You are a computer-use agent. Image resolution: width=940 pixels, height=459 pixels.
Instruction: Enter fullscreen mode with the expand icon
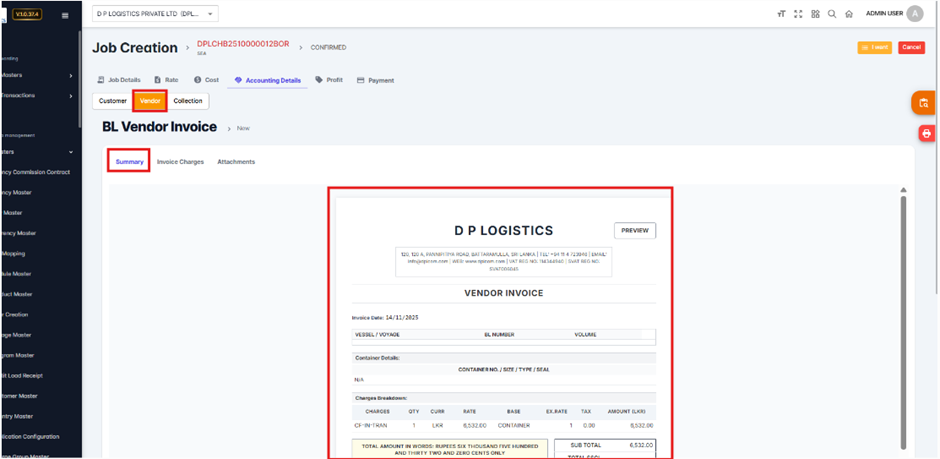pos(798,14)
